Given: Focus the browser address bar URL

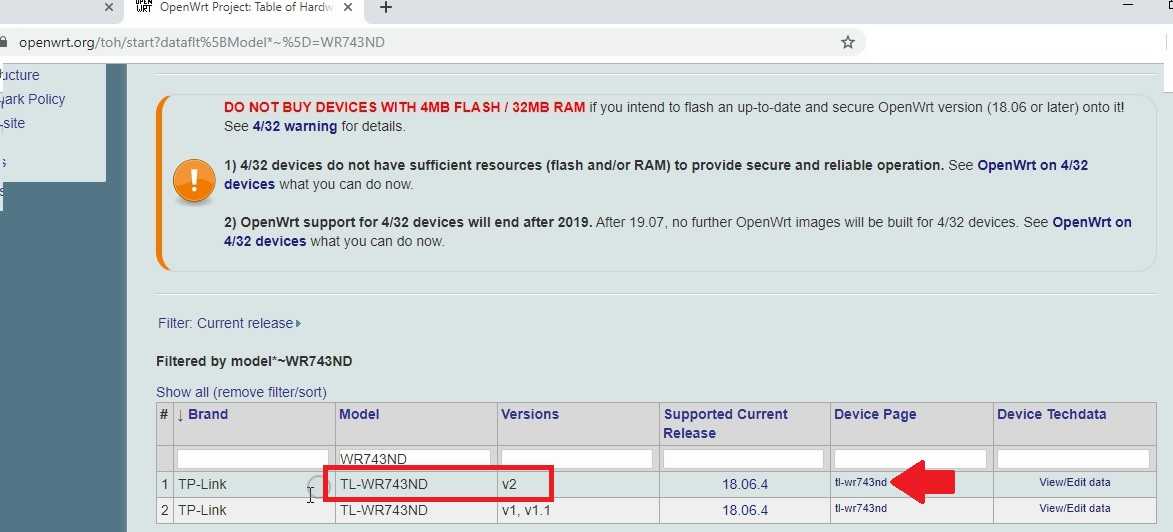Looking at the screenshot, I should [x=202, y=43].
